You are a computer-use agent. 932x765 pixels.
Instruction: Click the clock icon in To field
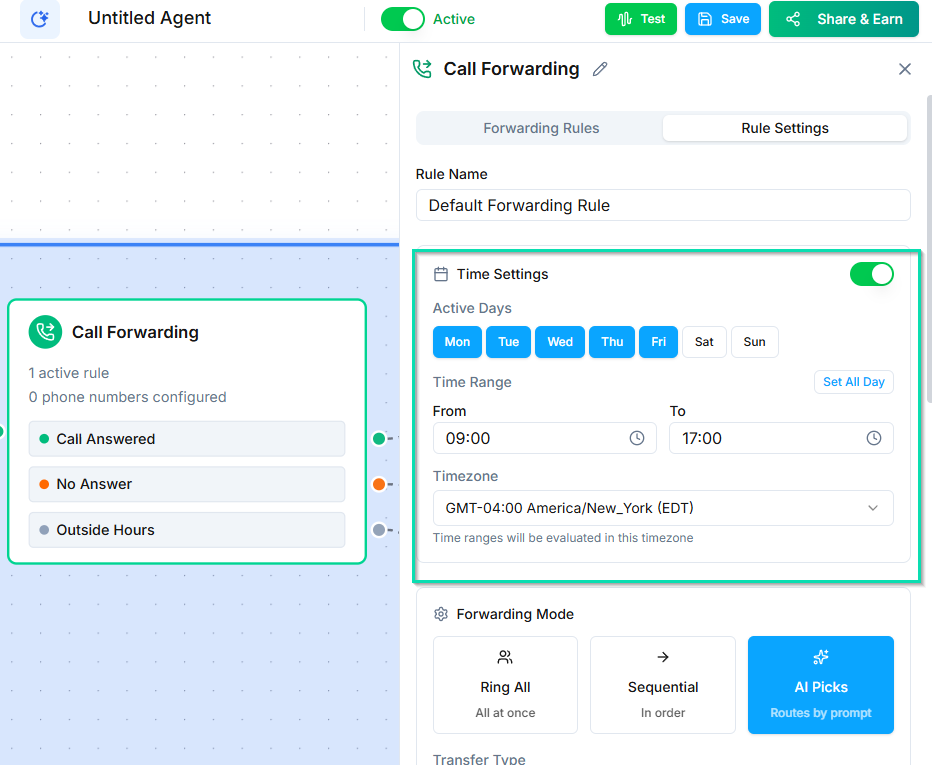873,438
